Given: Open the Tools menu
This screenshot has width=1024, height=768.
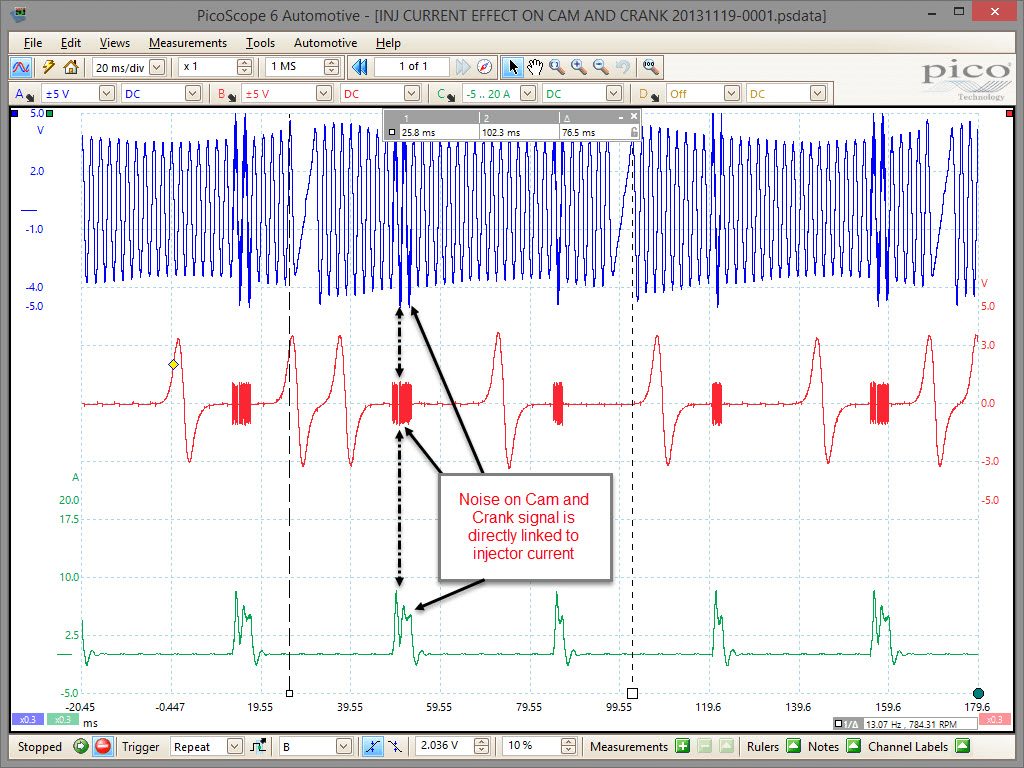Looking at the screenshot, I should [x=260, y=42].
